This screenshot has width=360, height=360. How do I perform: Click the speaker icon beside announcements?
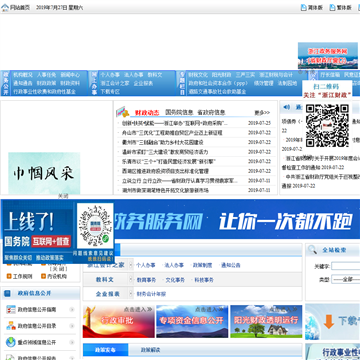point(286,107)
